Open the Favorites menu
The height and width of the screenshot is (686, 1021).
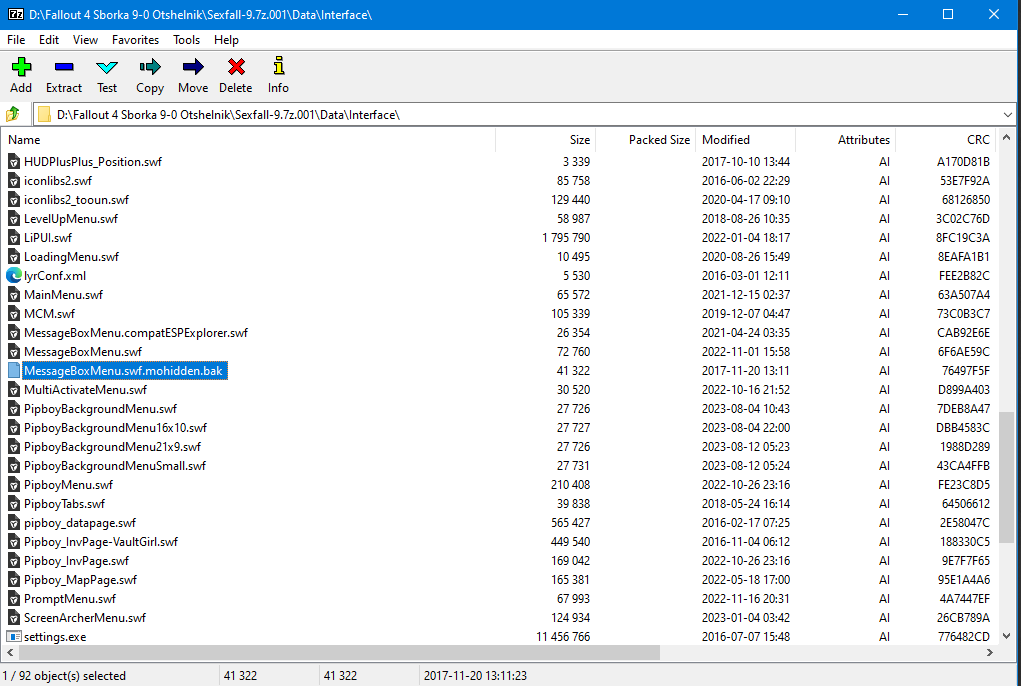point(135,40)
